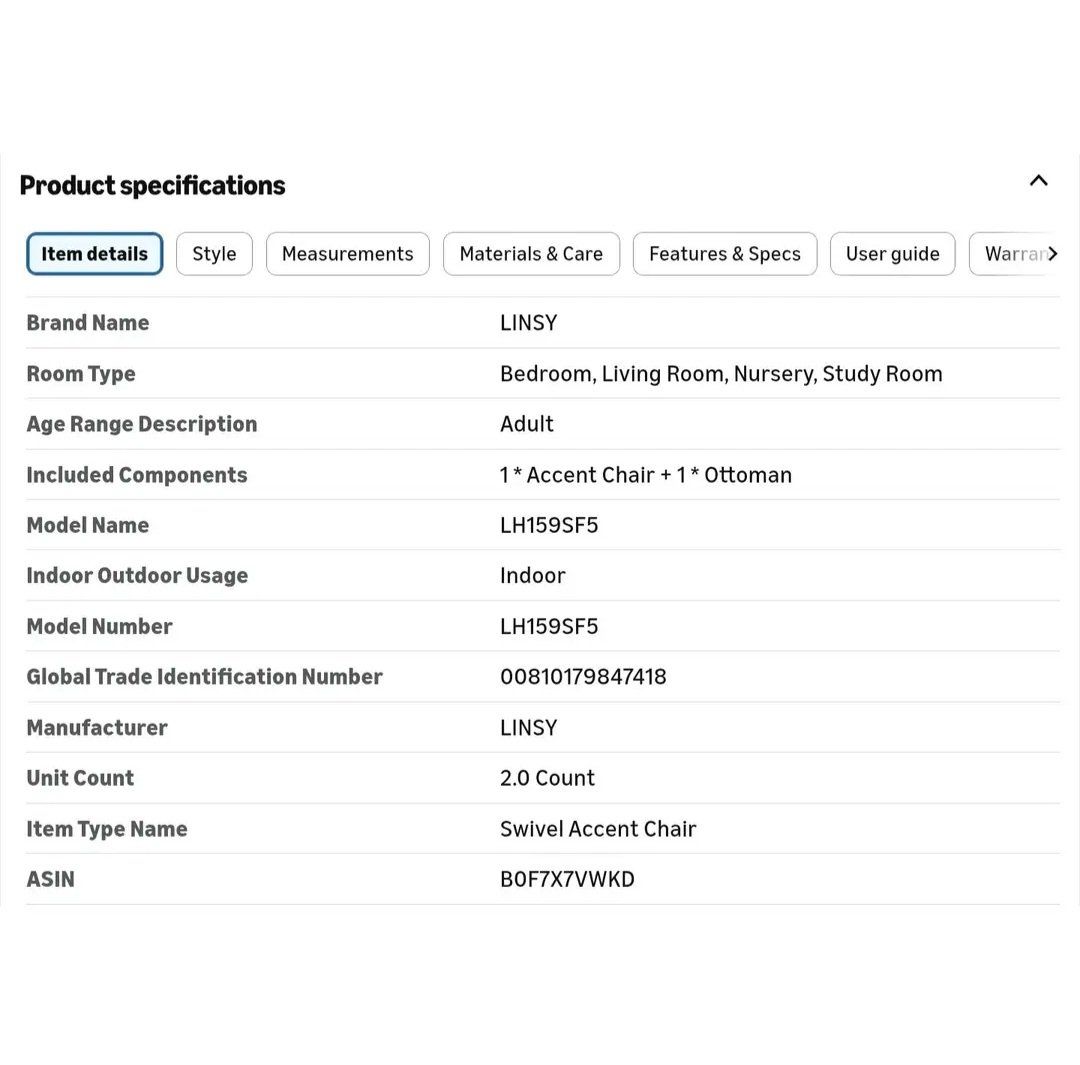Click the Included Components value text
Image resolution: width=1080 pixels, height=1065 pixels.
click(645, 475)
